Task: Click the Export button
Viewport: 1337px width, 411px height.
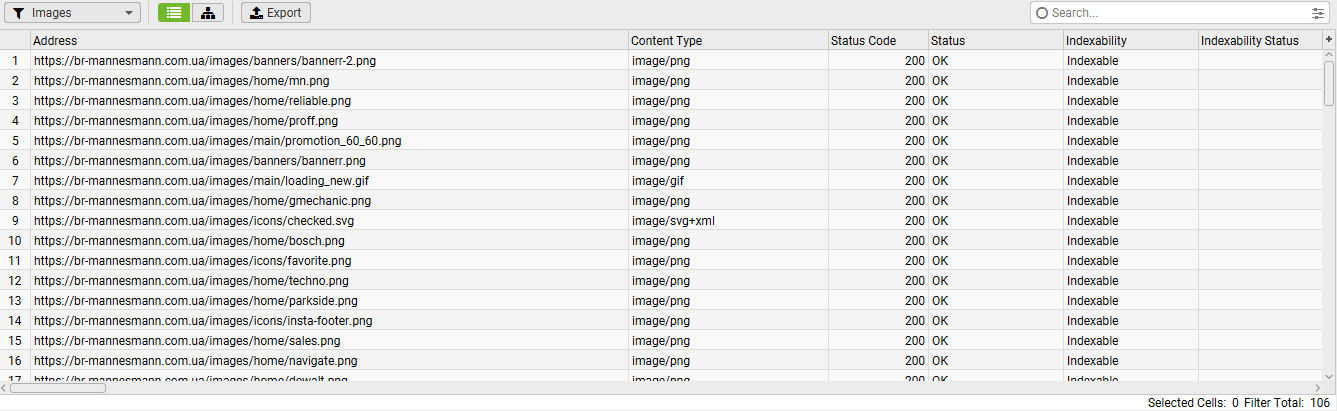Action: tap(276, 13)
